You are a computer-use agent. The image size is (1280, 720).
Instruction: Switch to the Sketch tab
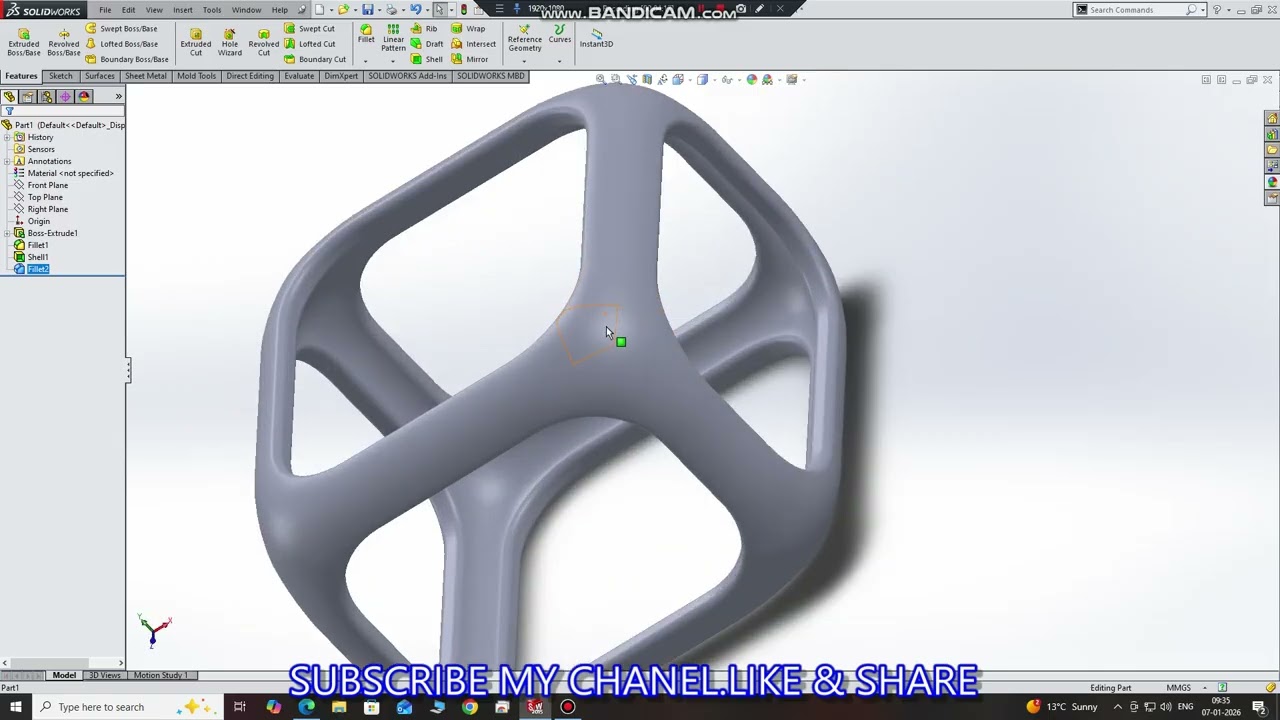point(60,76)
